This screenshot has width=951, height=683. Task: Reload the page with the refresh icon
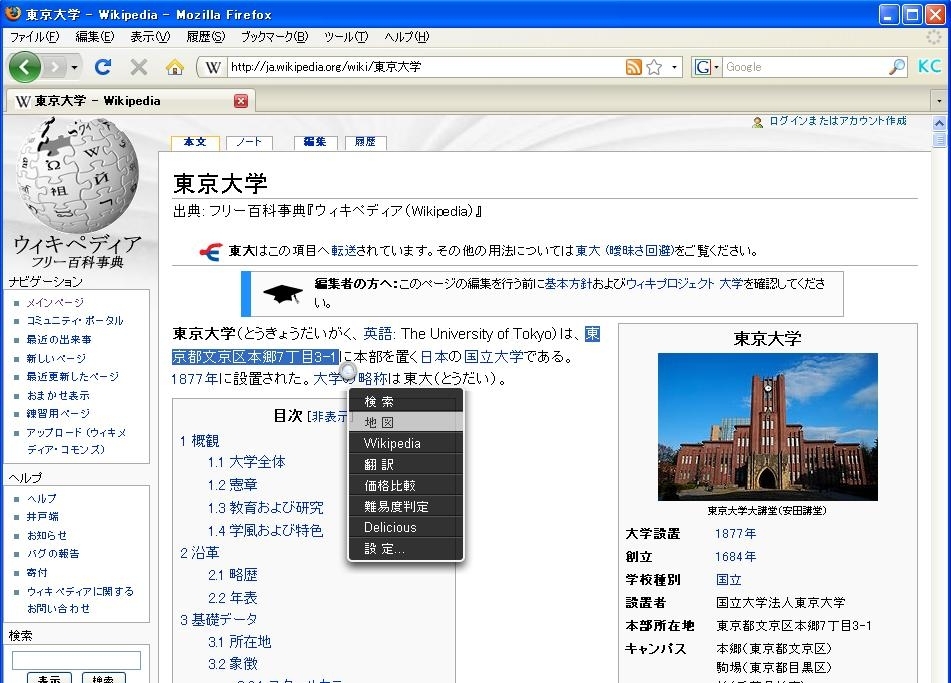click(x=103, y=67)
